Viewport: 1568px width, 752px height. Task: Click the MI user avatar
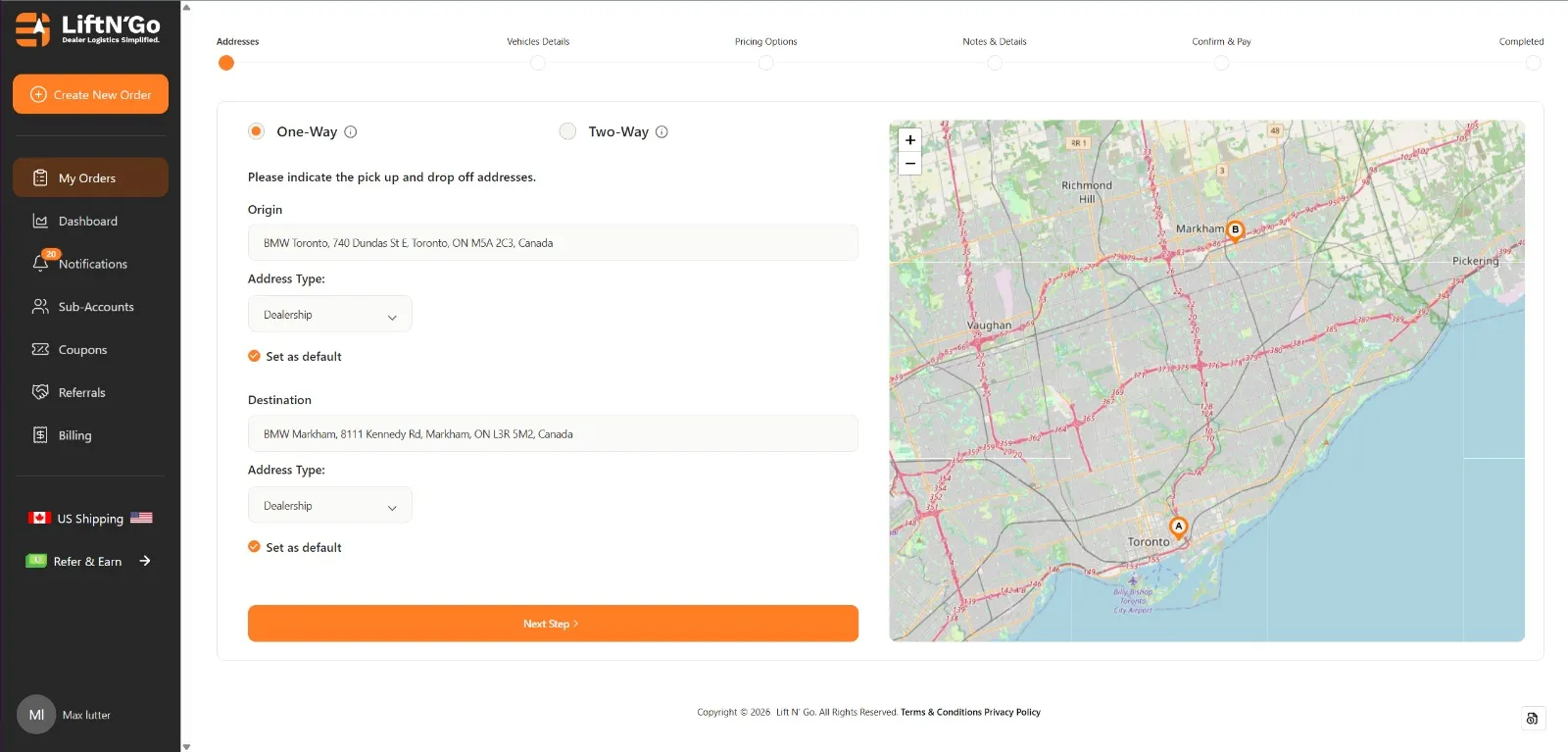tap(36, 715)
